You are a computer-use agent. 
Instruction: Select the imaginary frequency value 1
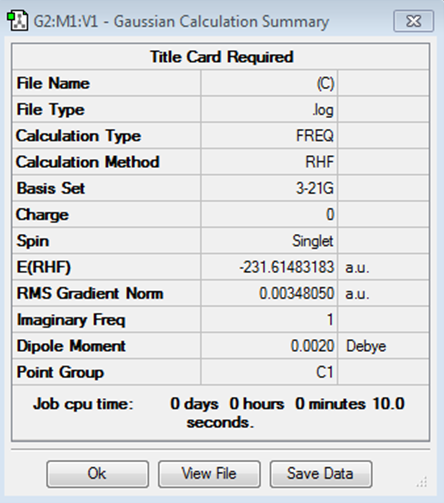[x=330, y=320]
